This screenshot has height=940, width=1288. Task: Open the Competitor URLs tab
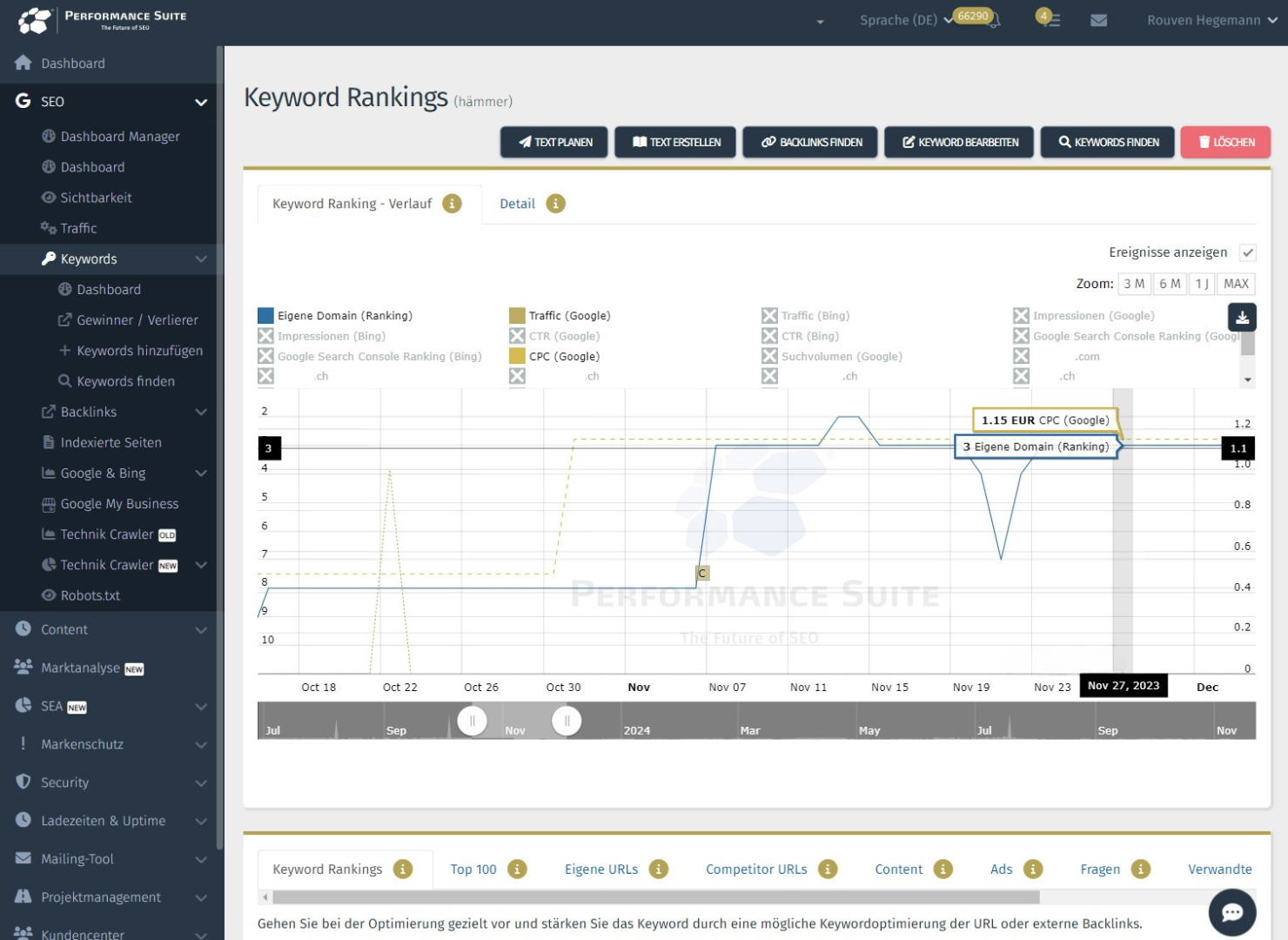[755, 869]
